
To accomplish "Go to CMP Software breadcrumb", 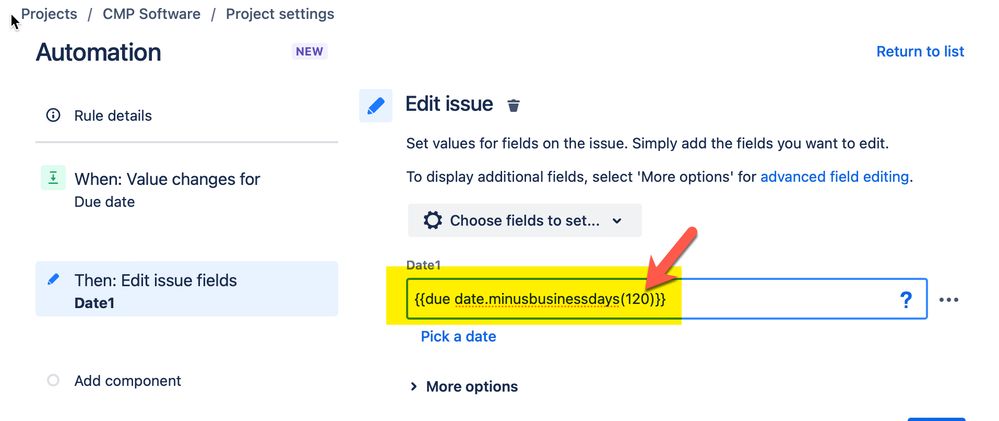I will click(x=152, y=13).
